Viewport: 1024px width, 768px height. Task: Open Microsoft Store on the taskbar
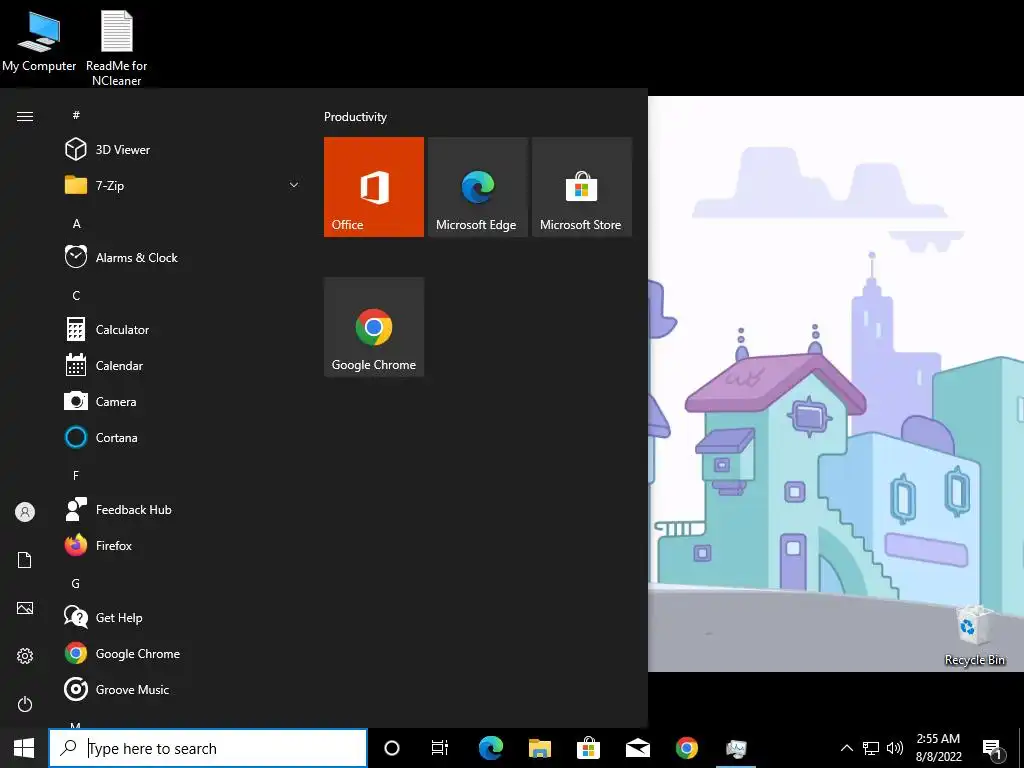(x=588, y=748)
